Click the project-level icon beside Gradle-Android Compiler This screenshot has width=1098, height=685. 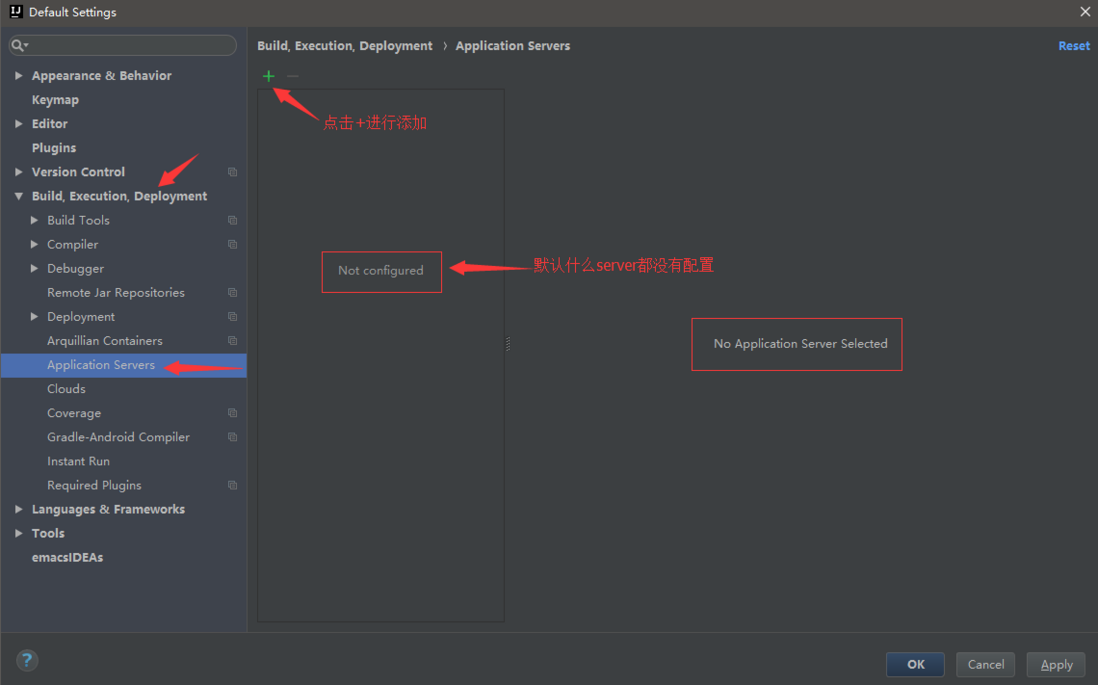[x=232, y=437]
